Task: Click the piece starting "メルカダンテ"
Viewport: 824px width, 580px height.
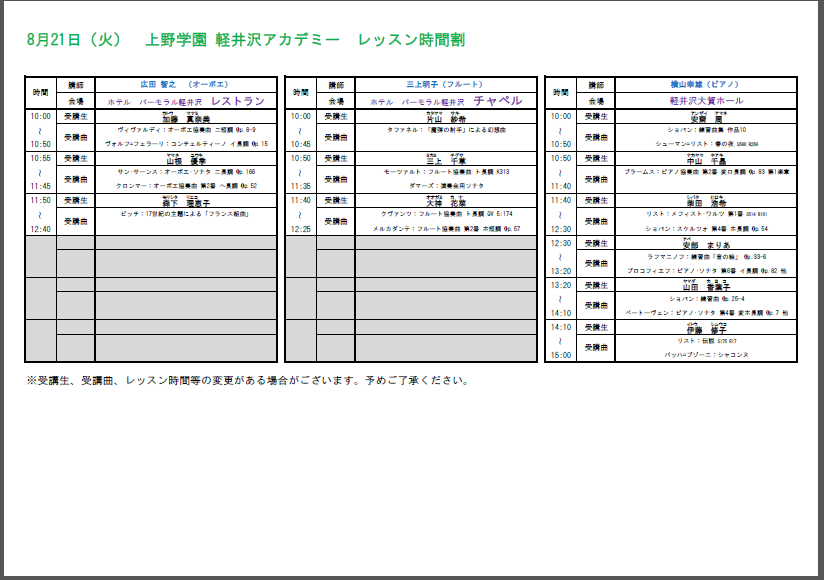Action: 447,229
